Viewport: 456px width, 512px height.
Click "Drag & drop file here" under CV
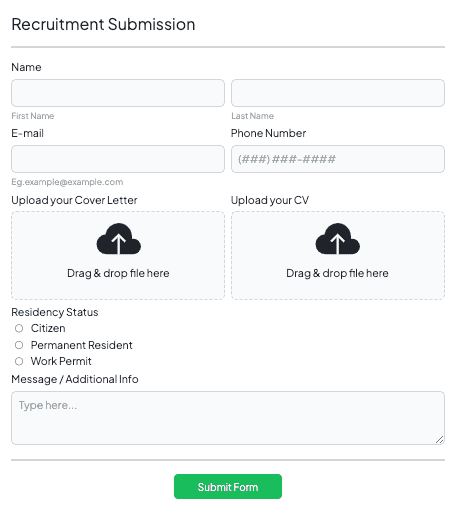pos(337,273)
